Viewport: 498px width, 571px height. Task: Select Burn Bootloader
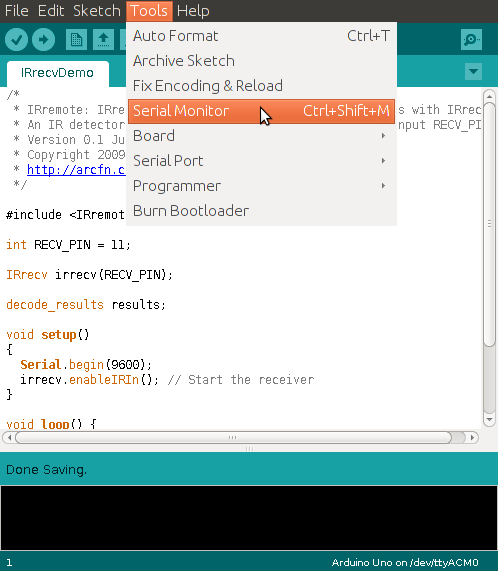261,211
